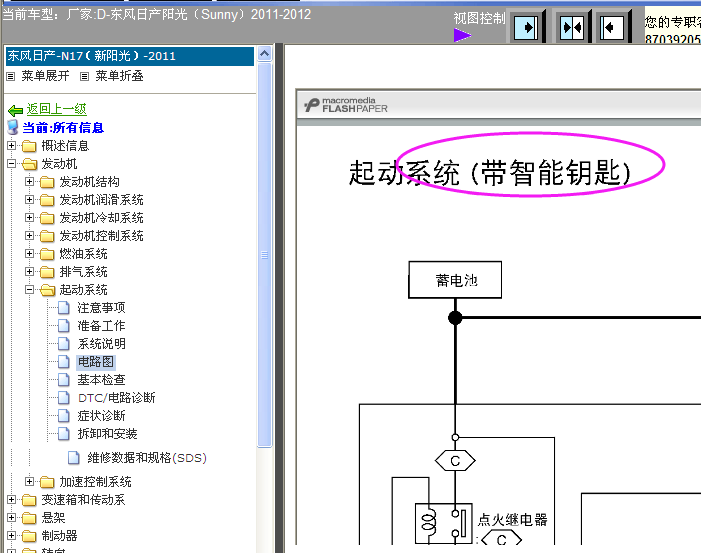The width and height of the screenshot is (701, 553).
Task: Click the 东风日产-N17(新阳光)-2011 header
Action: [130, 56]
